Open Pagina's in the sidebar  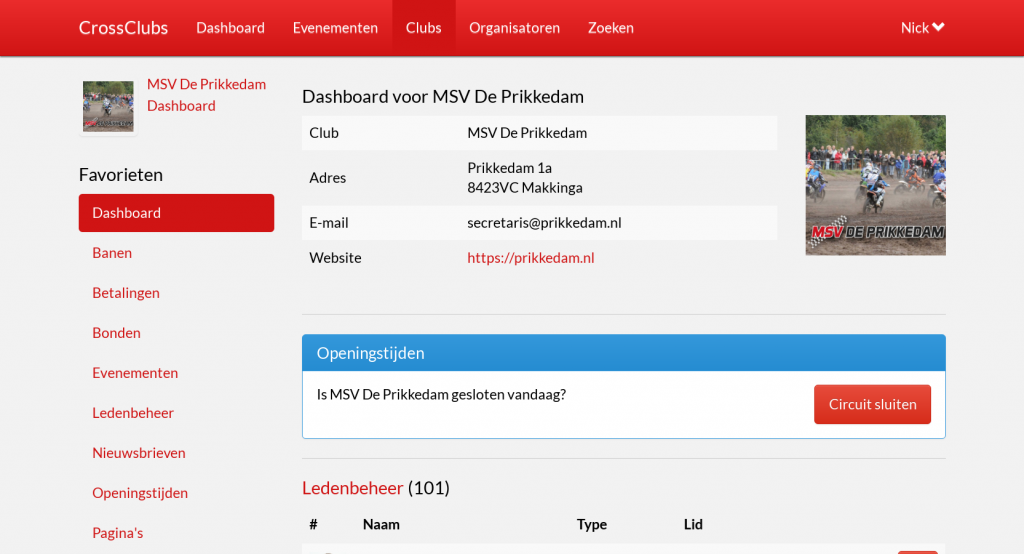click(118, 533)
